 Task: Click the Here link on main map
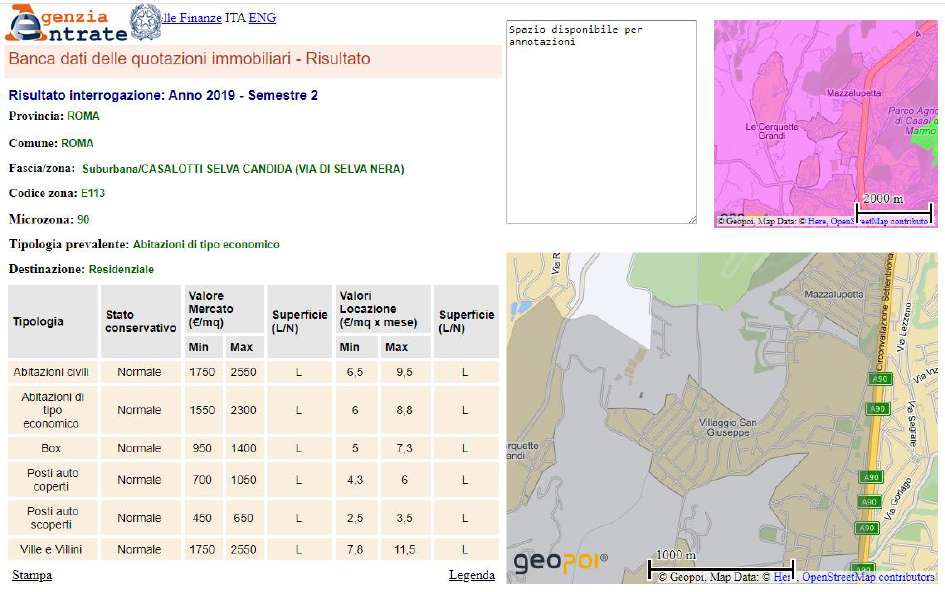pos(783,577)
